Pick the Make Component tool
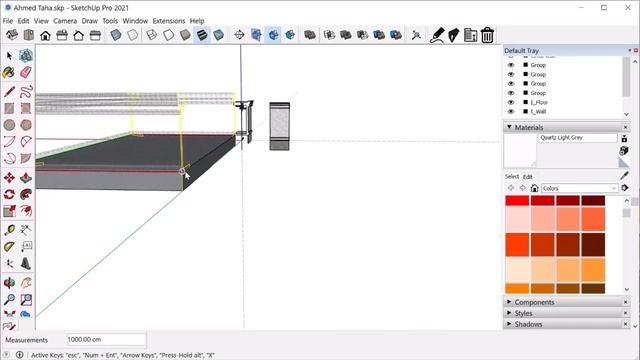The height and width of the screenshot is (360, 640). pyautogui.click(x=26, y=56)
